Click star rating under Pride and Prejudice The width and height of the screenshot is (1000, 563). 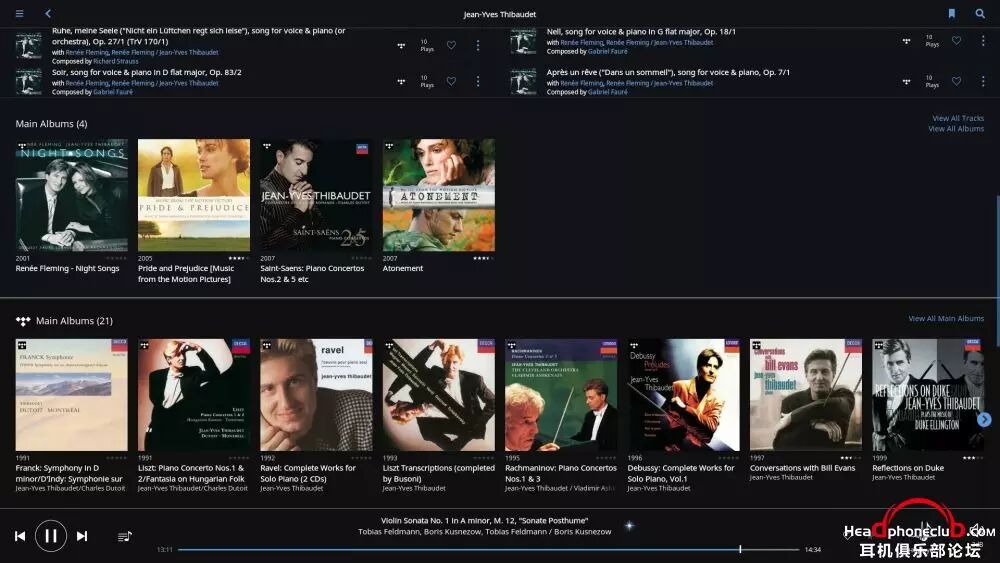click(238, 258)
